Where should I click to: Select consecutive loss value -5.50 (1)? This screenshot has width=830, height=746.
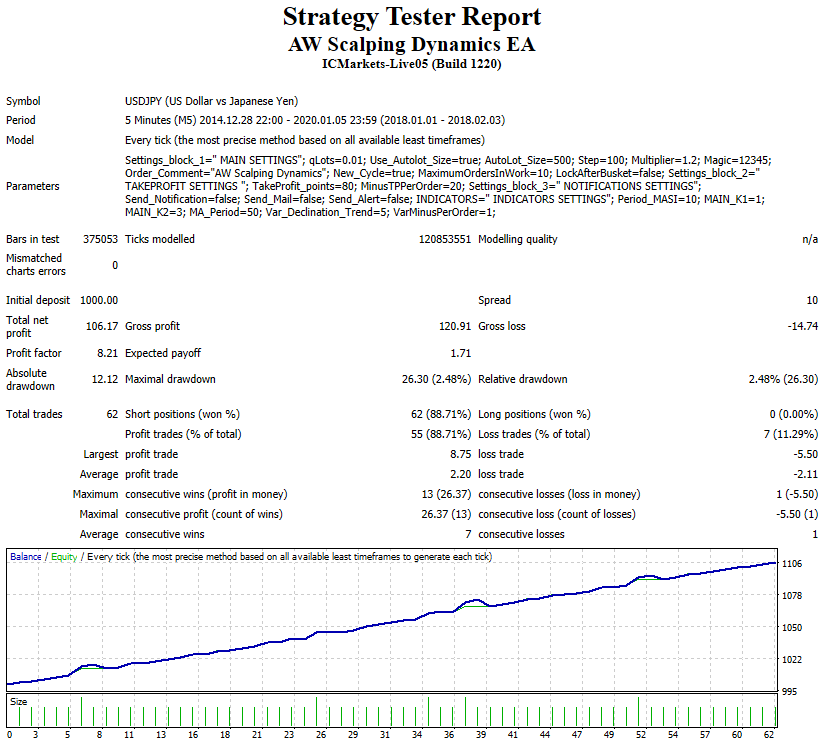tap(797, 514)
